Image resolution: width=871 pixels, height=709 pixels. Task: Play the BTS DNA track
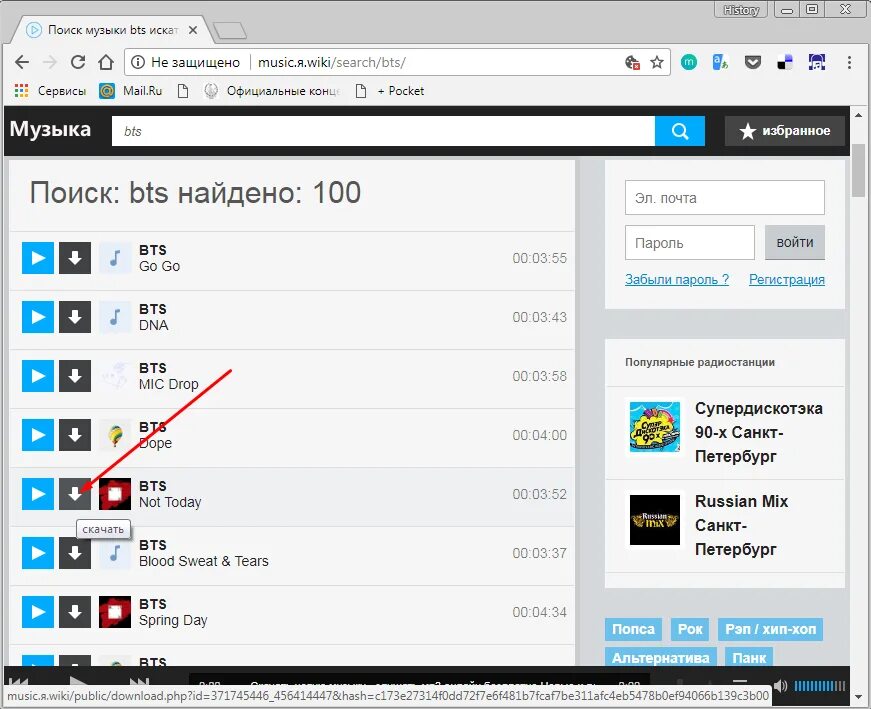tap(38, 317)
